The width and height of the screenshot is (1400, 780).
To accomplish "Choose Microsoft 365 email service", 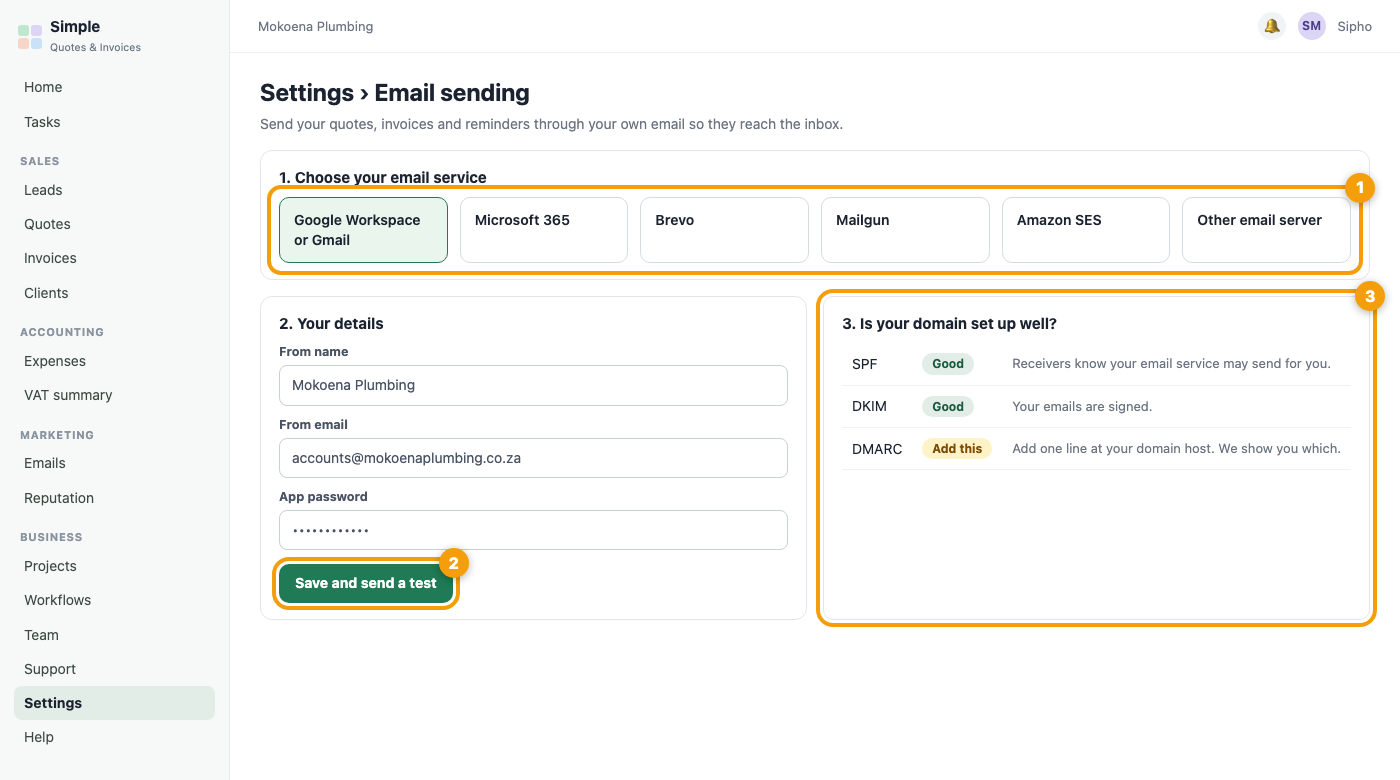I will coord(544,230).
